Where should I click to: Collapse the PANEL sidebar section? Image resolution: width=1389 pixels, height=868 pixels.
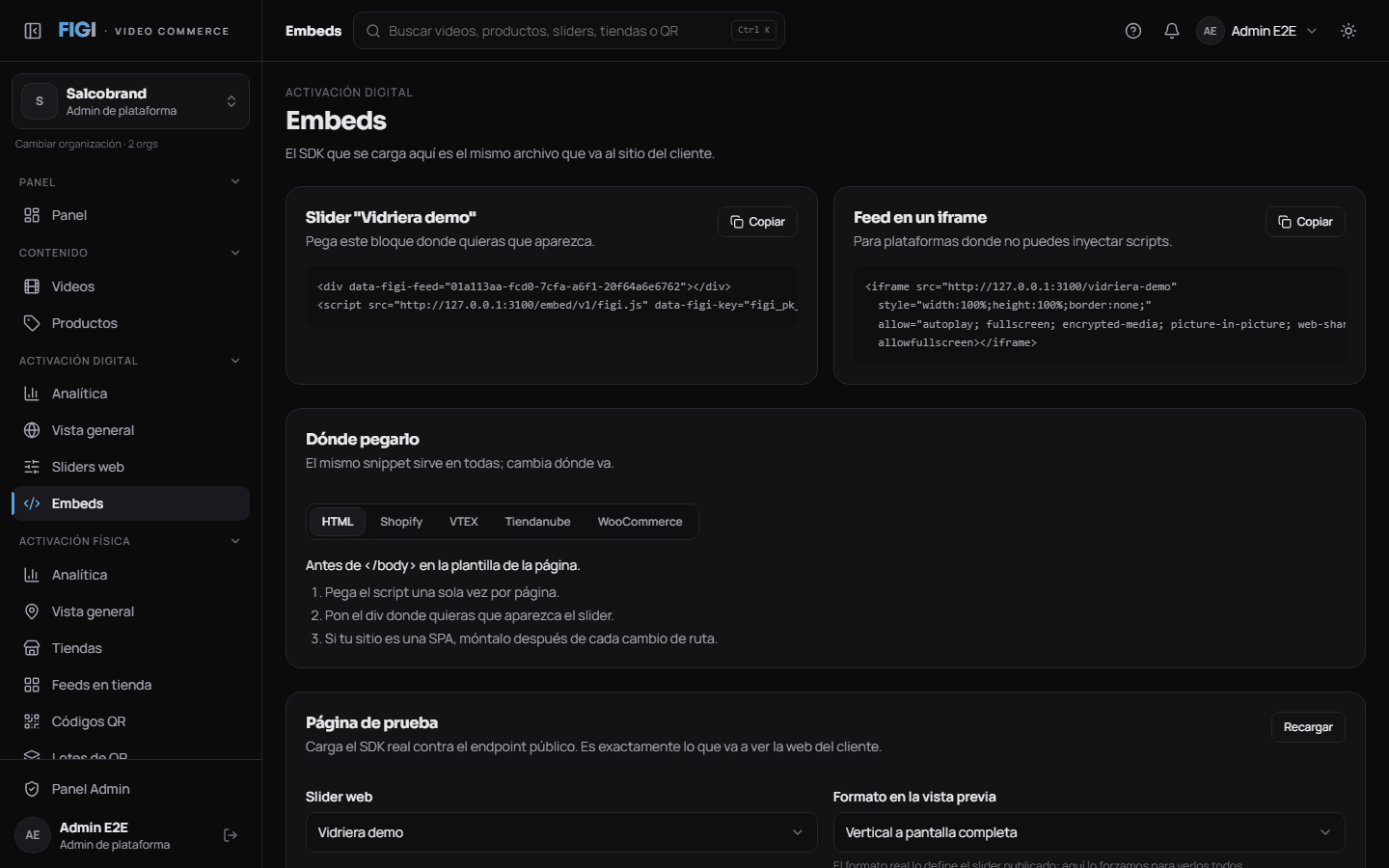[130, 182]
